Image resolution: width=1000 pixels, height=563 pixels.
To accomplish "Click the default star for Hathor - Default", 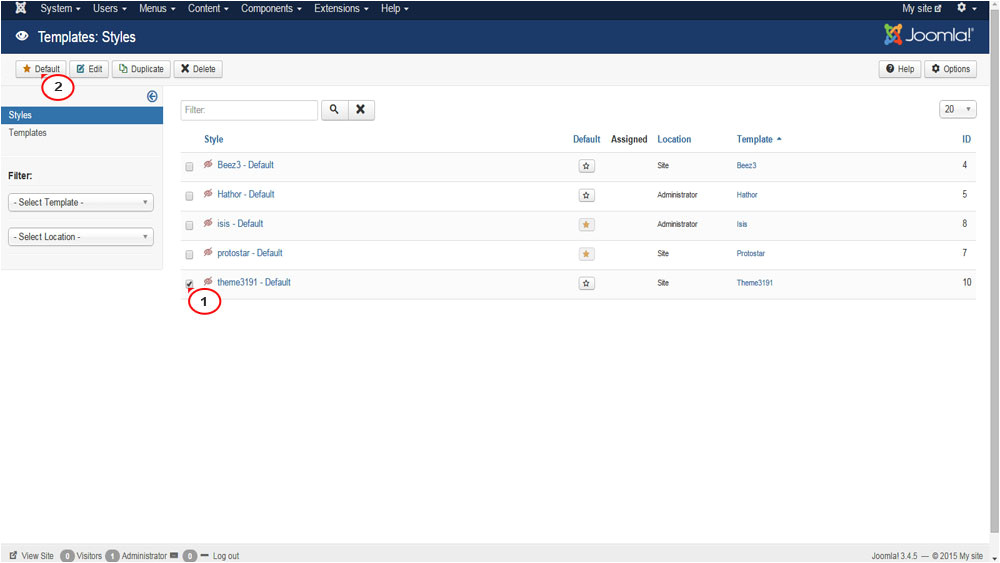I will click(x=586, y=195).
